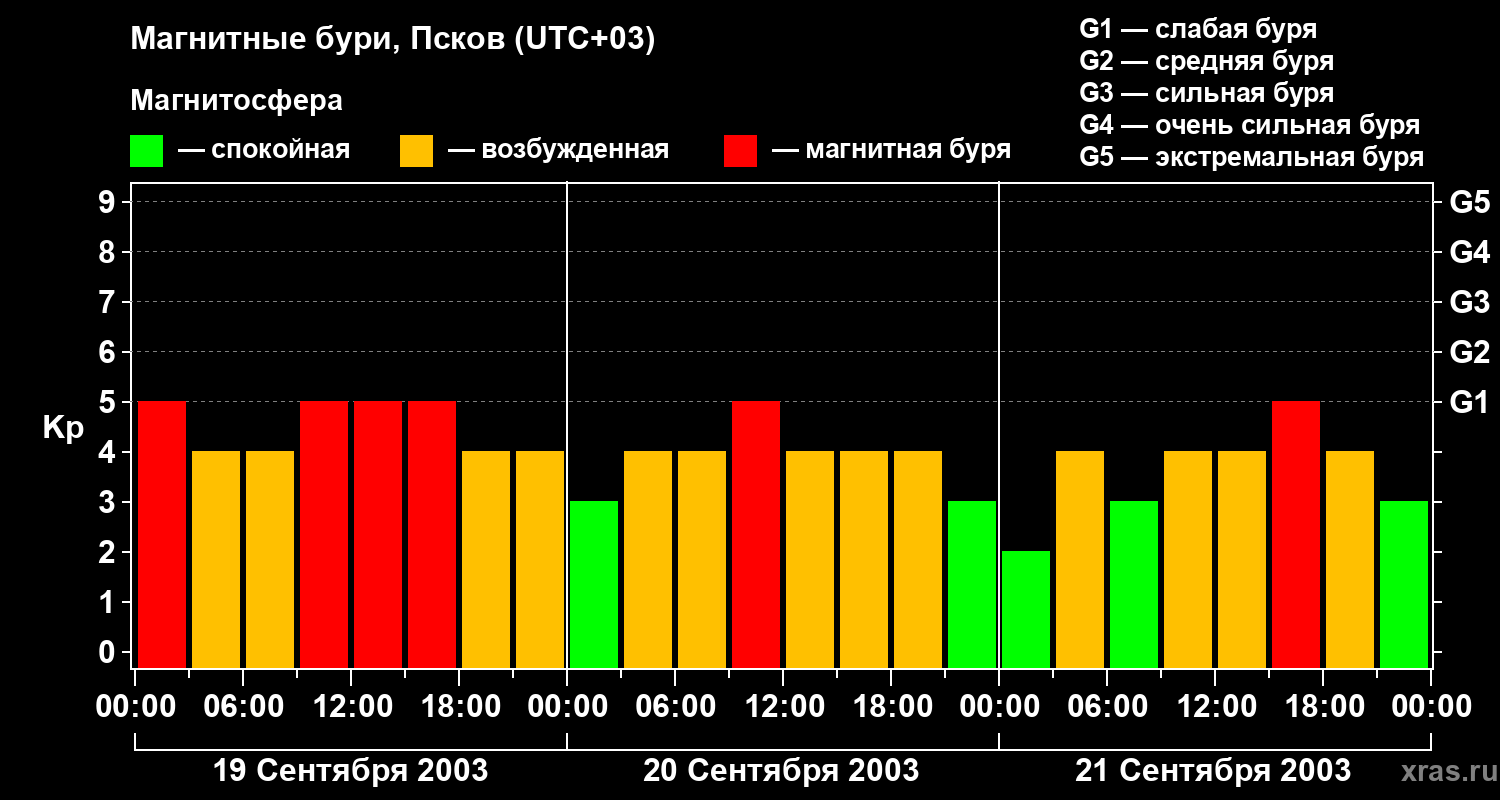Click the '19 Сентября 2003' date label
This screenshot has width=1500, height=800.
[x=351, y=771]
